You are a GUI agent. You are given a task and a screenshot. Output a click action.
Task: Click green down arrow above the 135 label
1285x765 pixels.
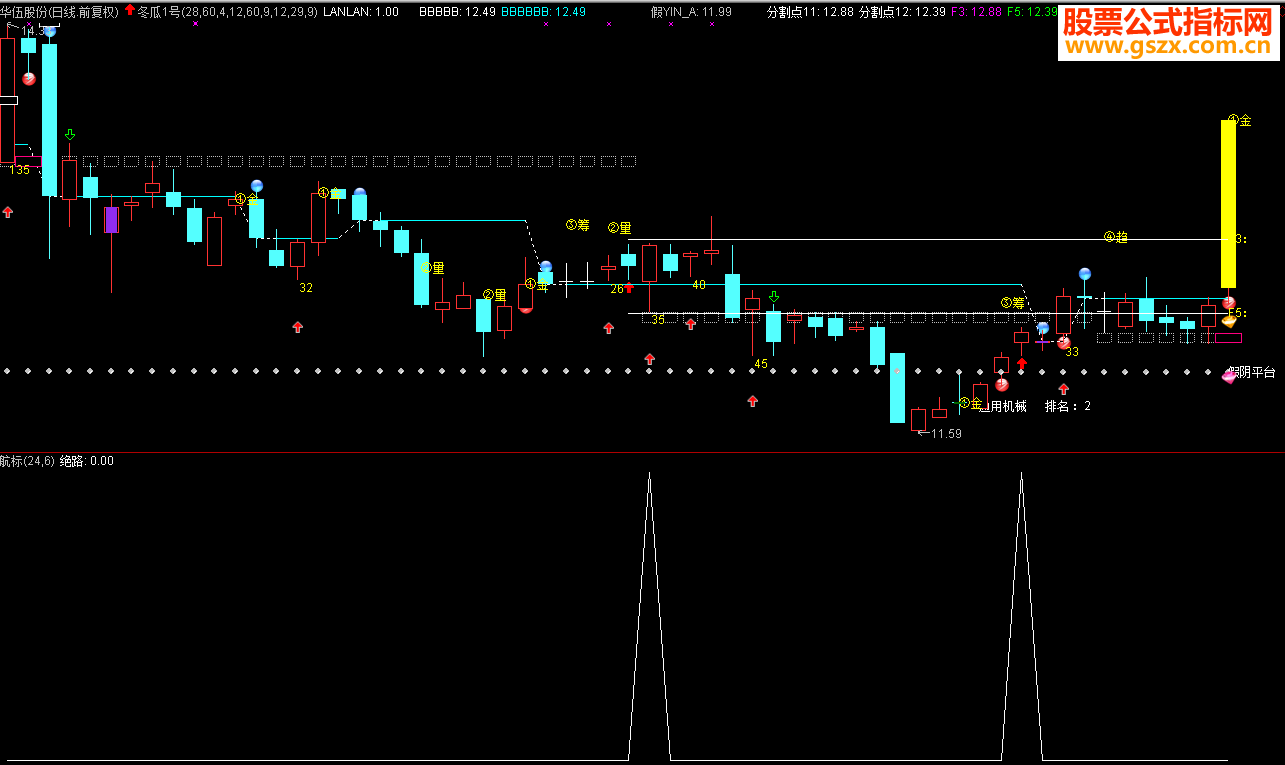(x=69, y=135)
